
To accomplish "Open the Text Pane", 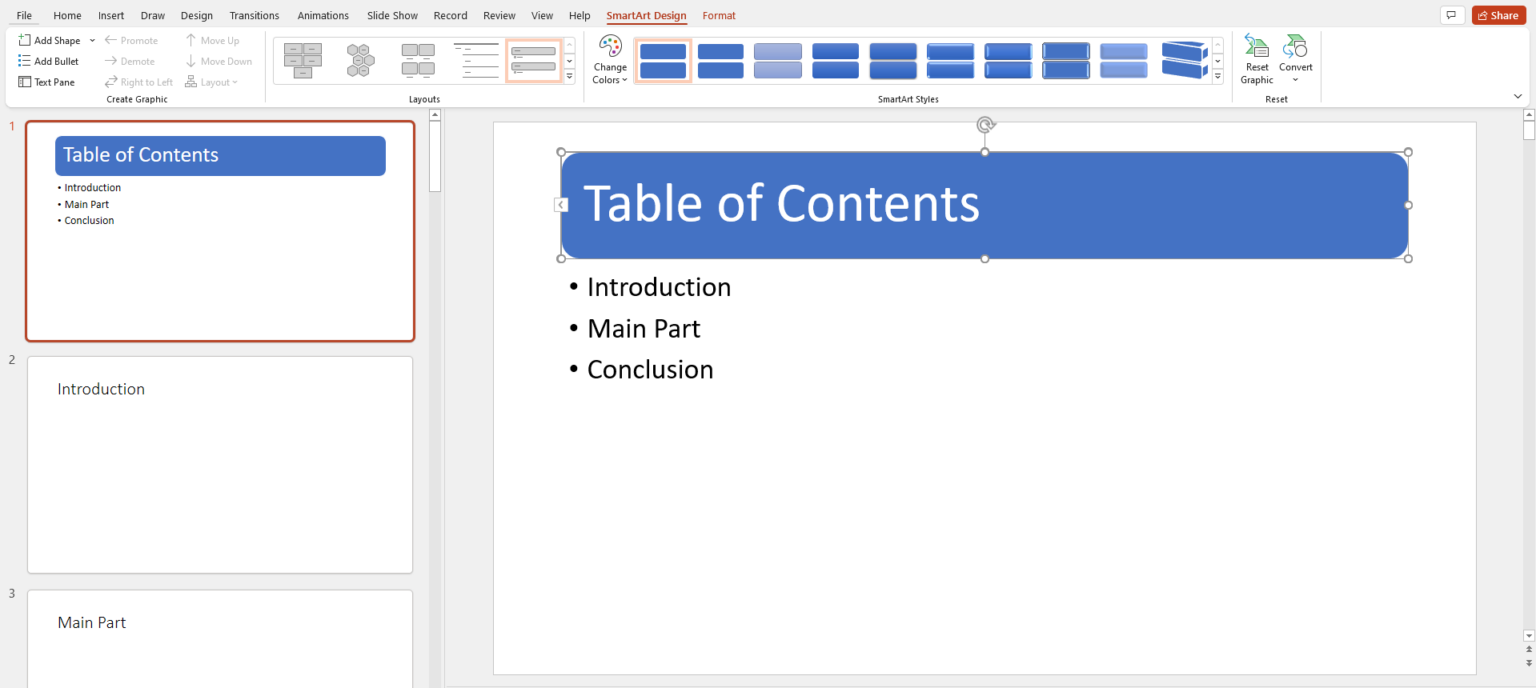I will coord(46,81).
